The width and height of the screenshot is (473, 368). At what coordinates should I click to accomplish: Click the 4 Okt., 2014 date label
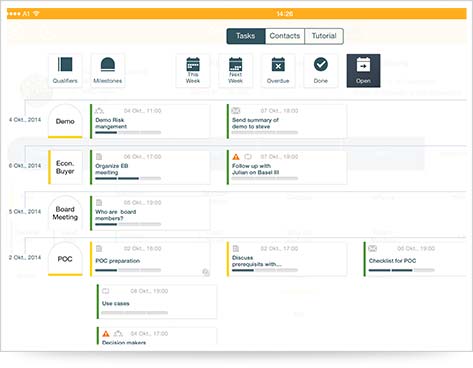(x=25, y=120)
